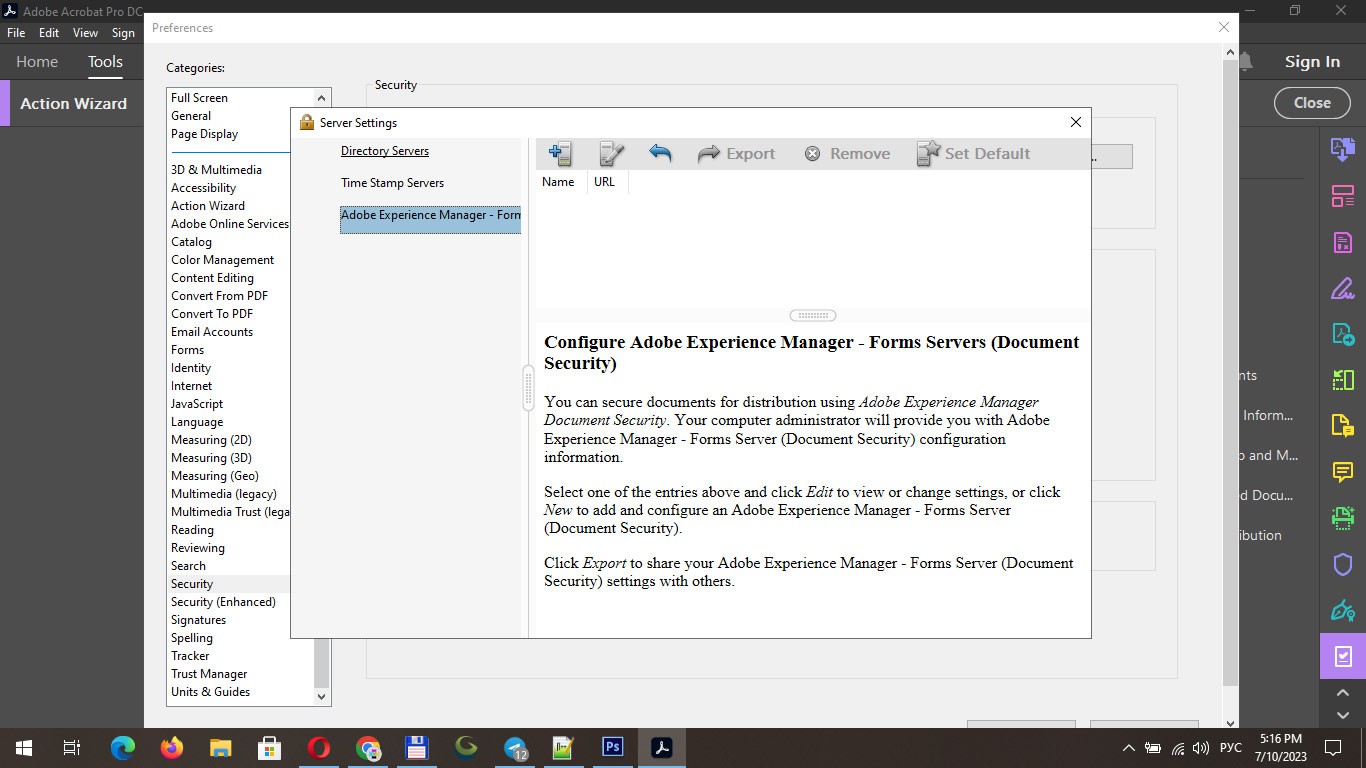
Task: Select Convert From PDF category
Action: pos(219,296)
